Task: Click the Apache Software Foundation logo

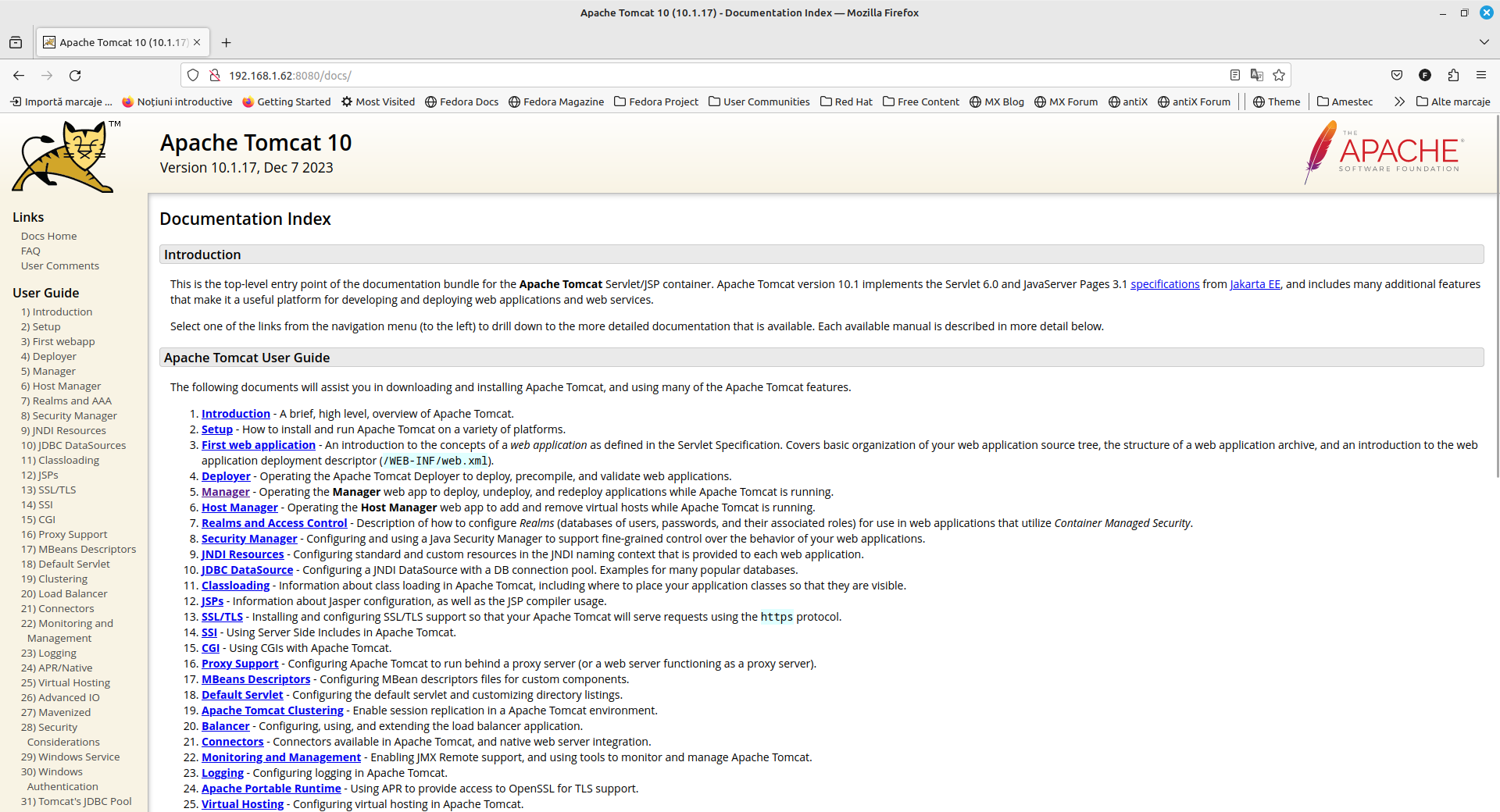Action: (1383, 152)
